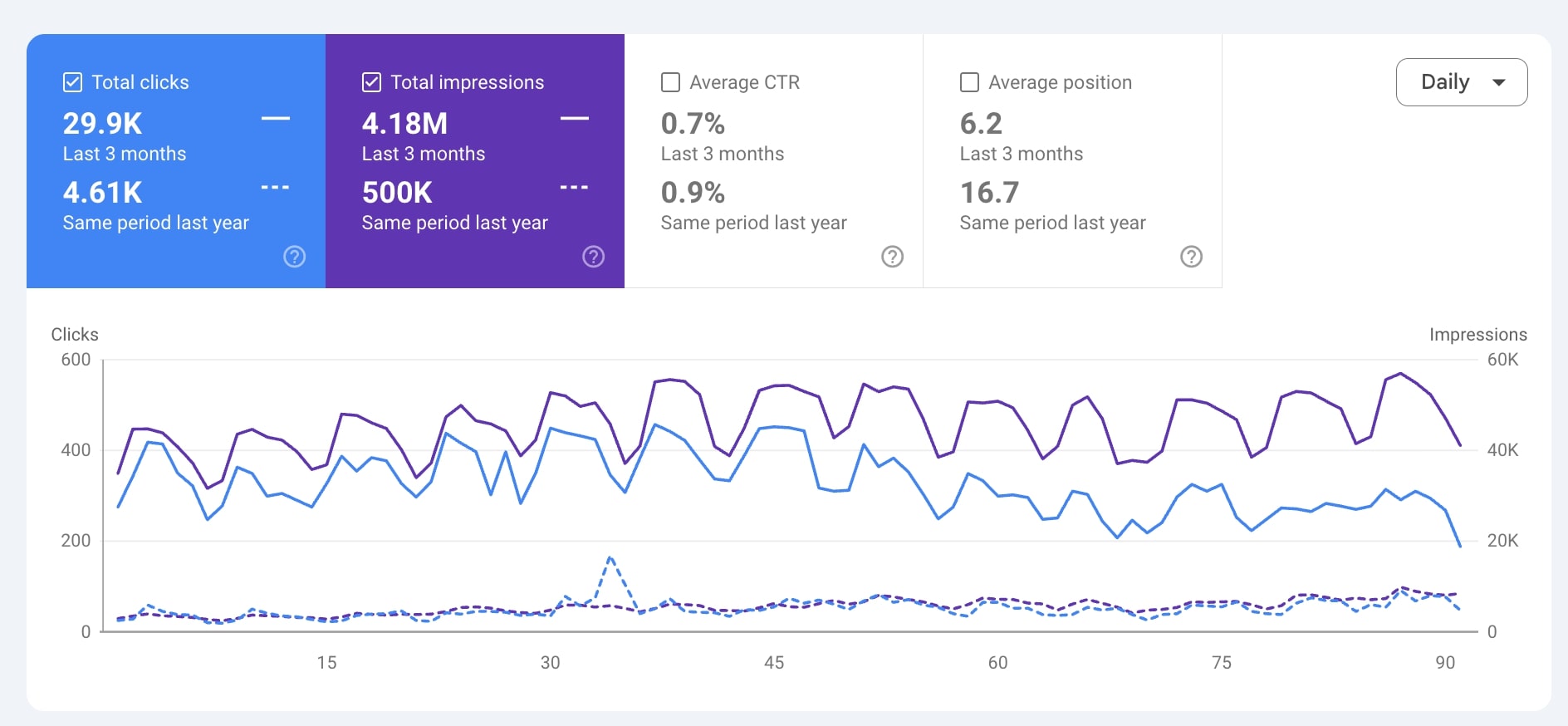This screenshot has width=1568, height=726.
Task: Click solid line legend in Total clicks
Action: (276, 119)
